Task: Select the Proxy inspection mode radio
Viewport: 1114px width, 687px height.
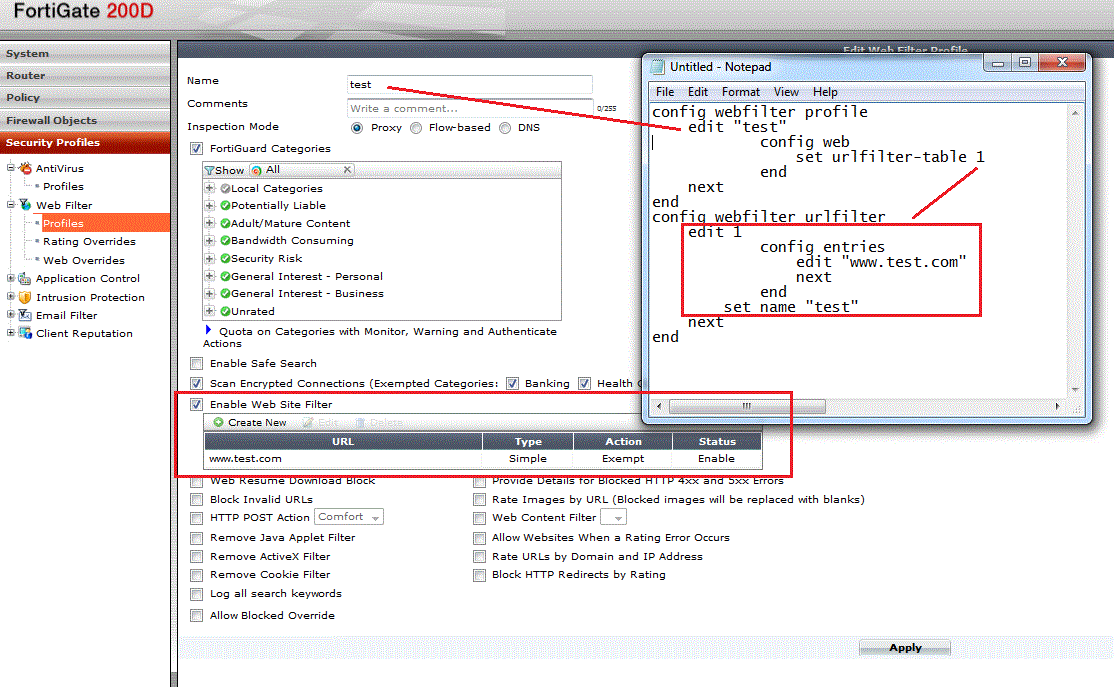Action: [x=357, y=128]
